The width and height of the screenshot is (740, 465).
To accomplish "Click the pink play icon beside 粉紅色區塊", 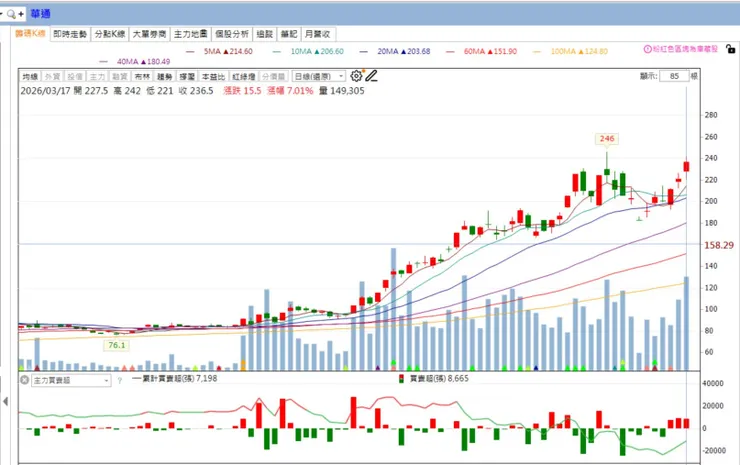I will [648, 49].
